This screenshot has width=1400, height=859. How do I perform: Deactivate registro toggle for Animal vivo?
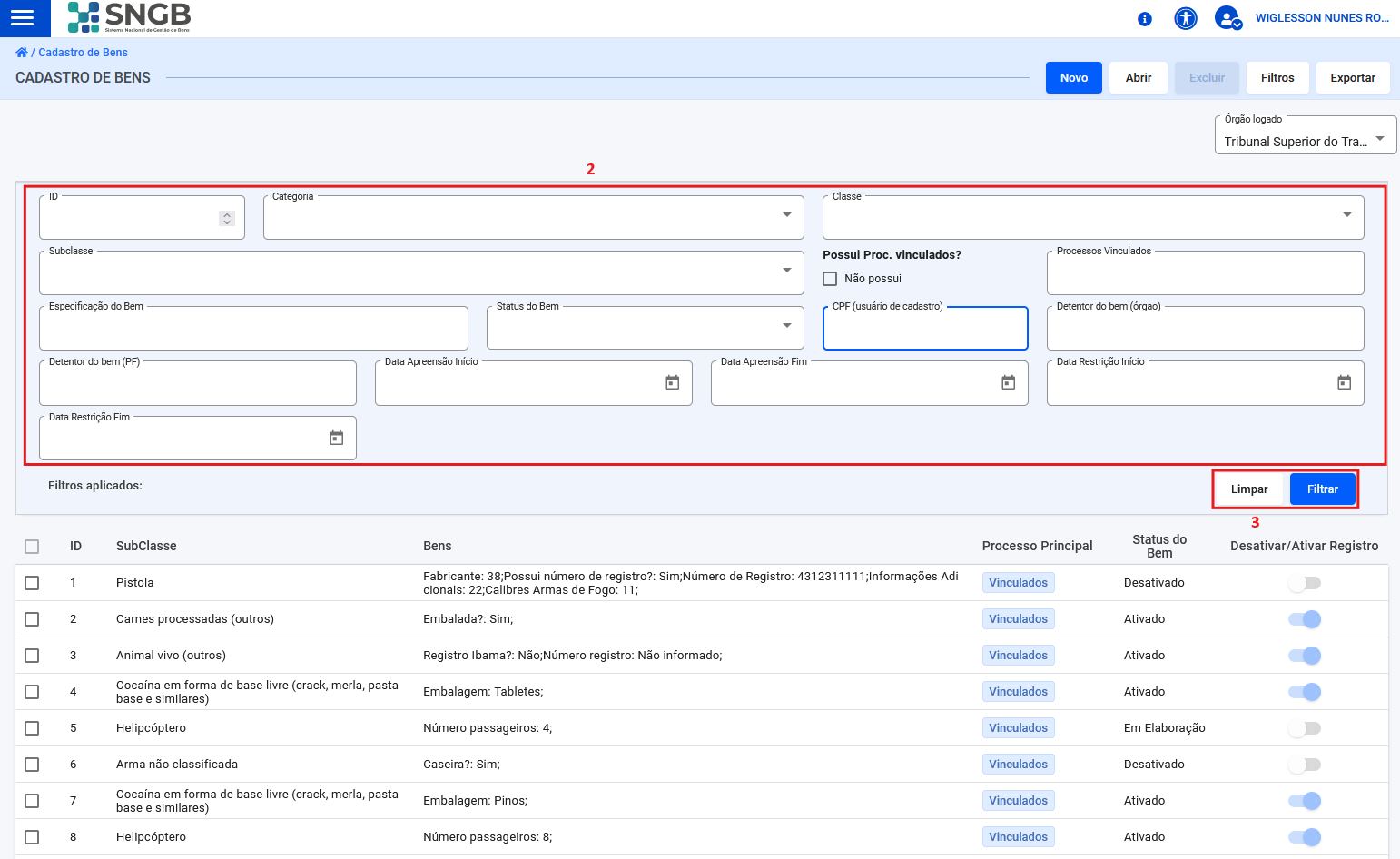pyautogui.click(x=1305, y=656)
